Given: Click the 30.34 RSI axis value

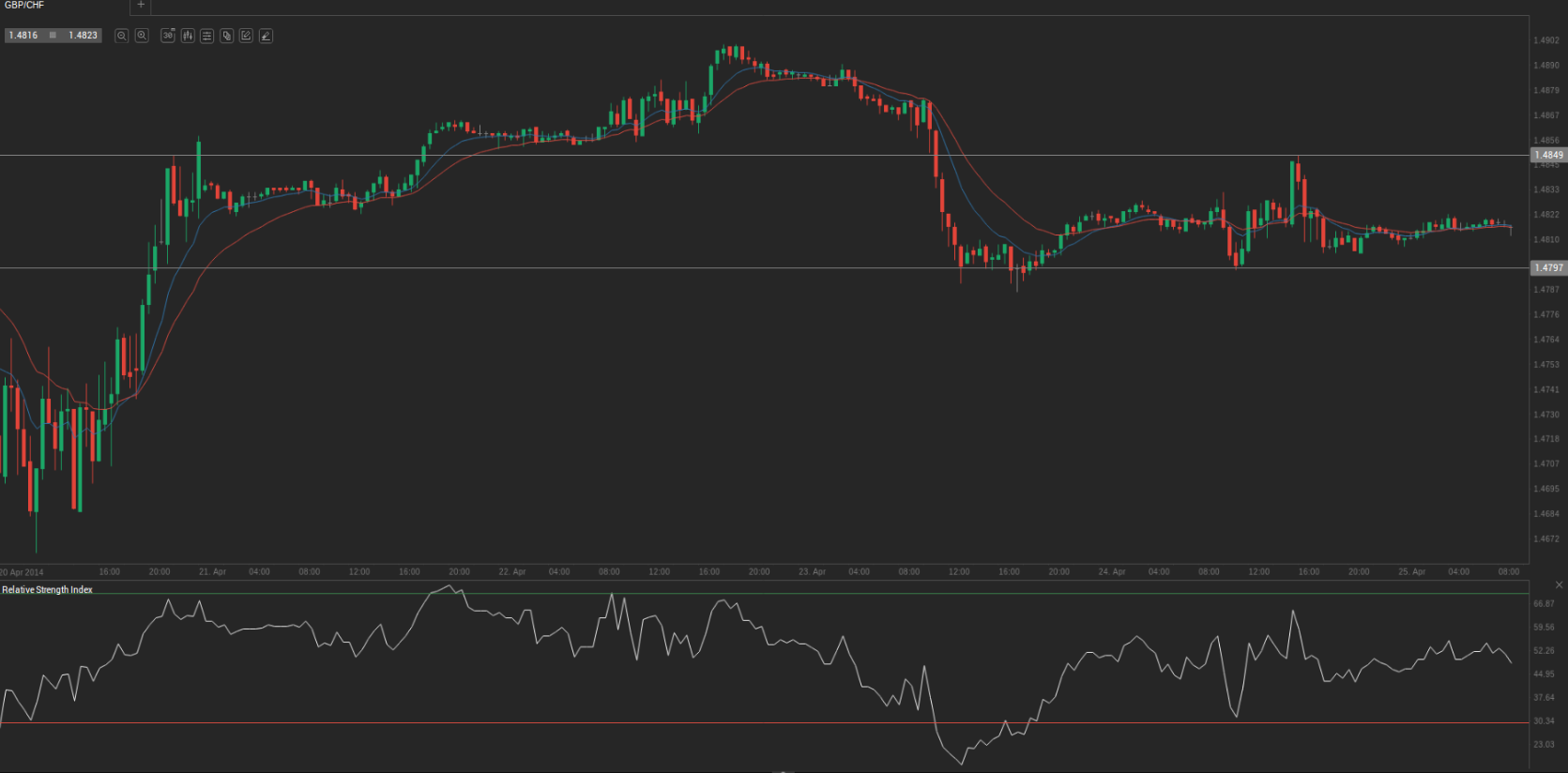Looking at the screenshot, I should click(1544, 721).
